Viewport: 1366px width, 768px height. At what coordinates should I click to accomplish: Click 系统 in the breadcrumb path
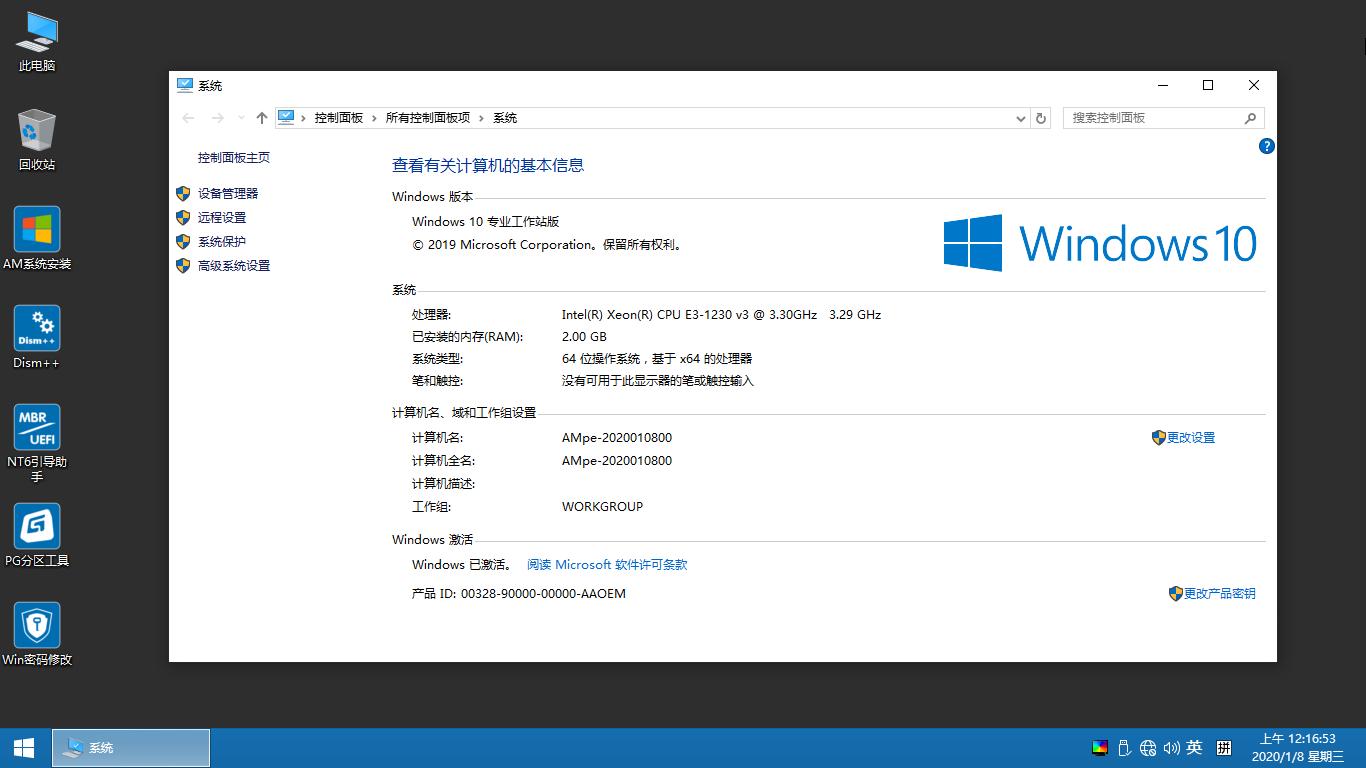pos(505,118)
